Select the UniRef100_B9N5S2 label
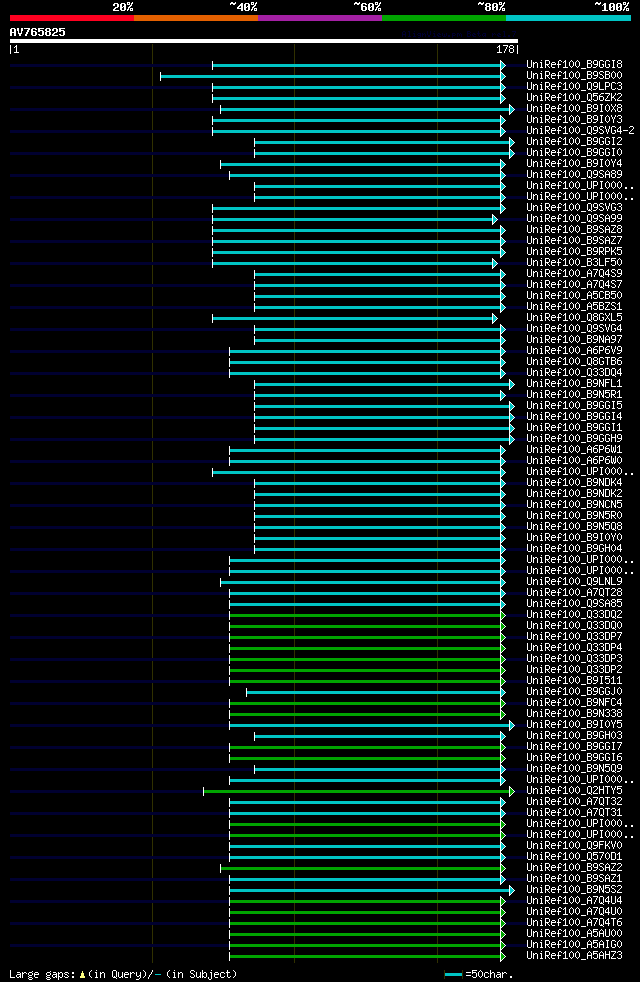Screen dimensions: 640x982 pyautogui.click(x=574, y=889)
